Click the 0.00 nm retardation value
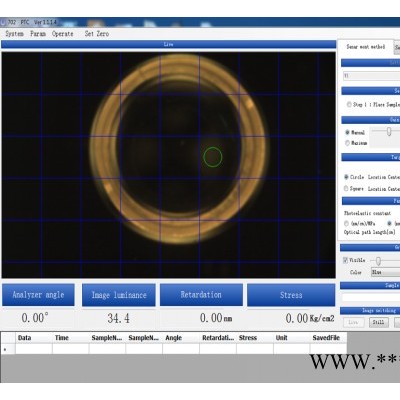 click(216, 318)
